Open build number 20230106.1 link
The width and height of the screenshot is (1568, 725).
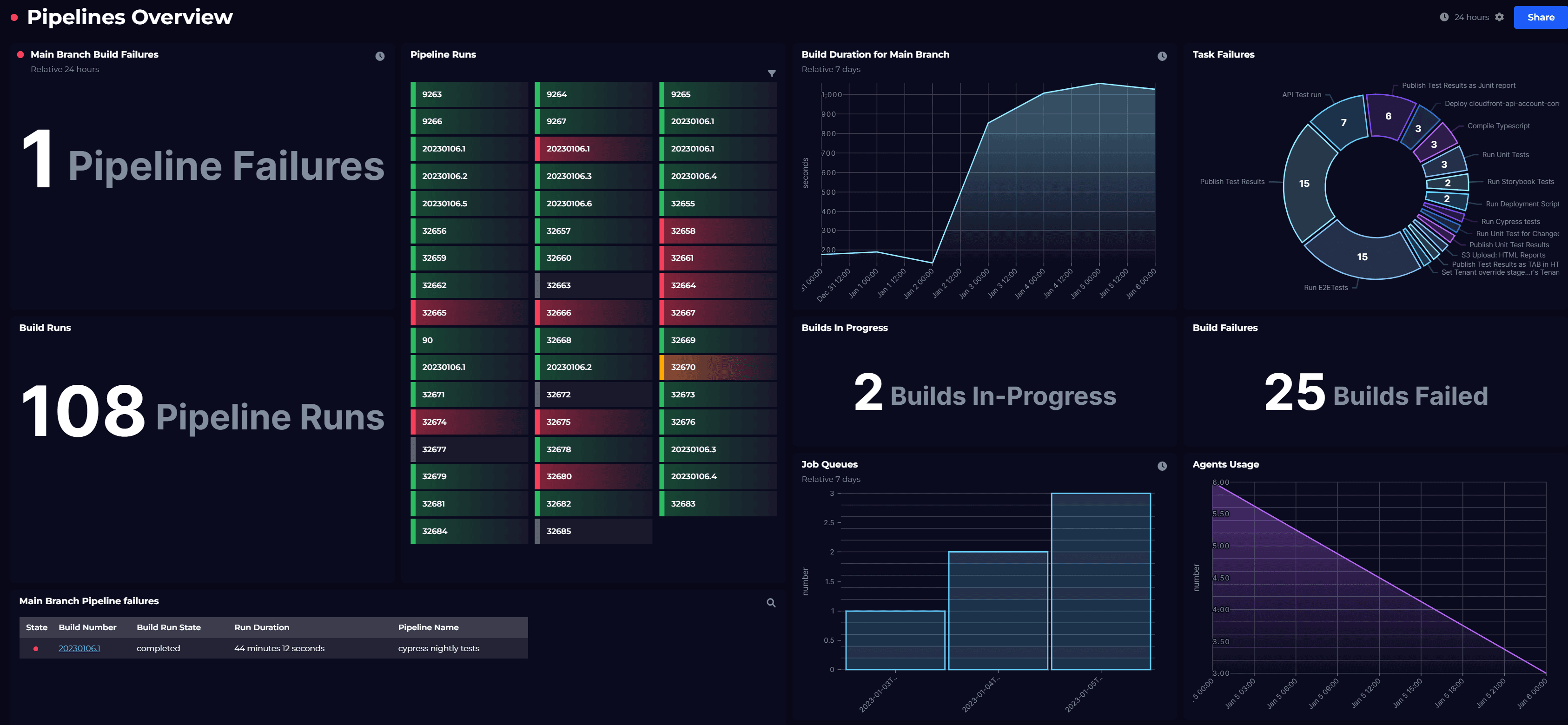79,648
